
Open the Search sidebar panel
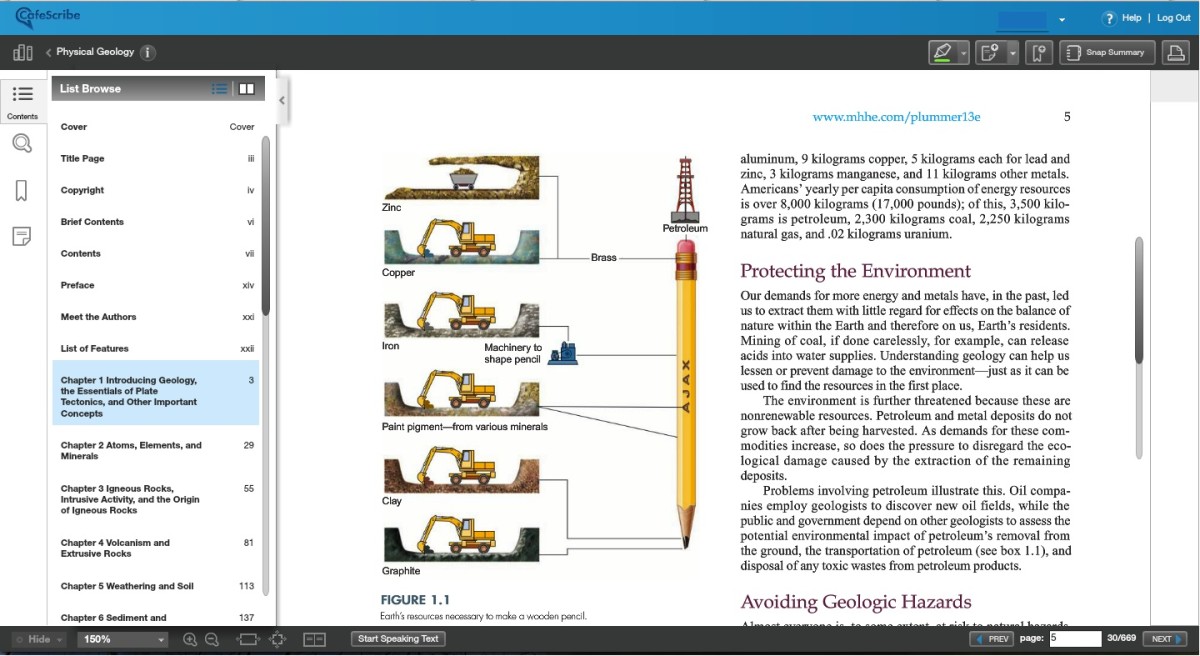(x=22, y=144)
